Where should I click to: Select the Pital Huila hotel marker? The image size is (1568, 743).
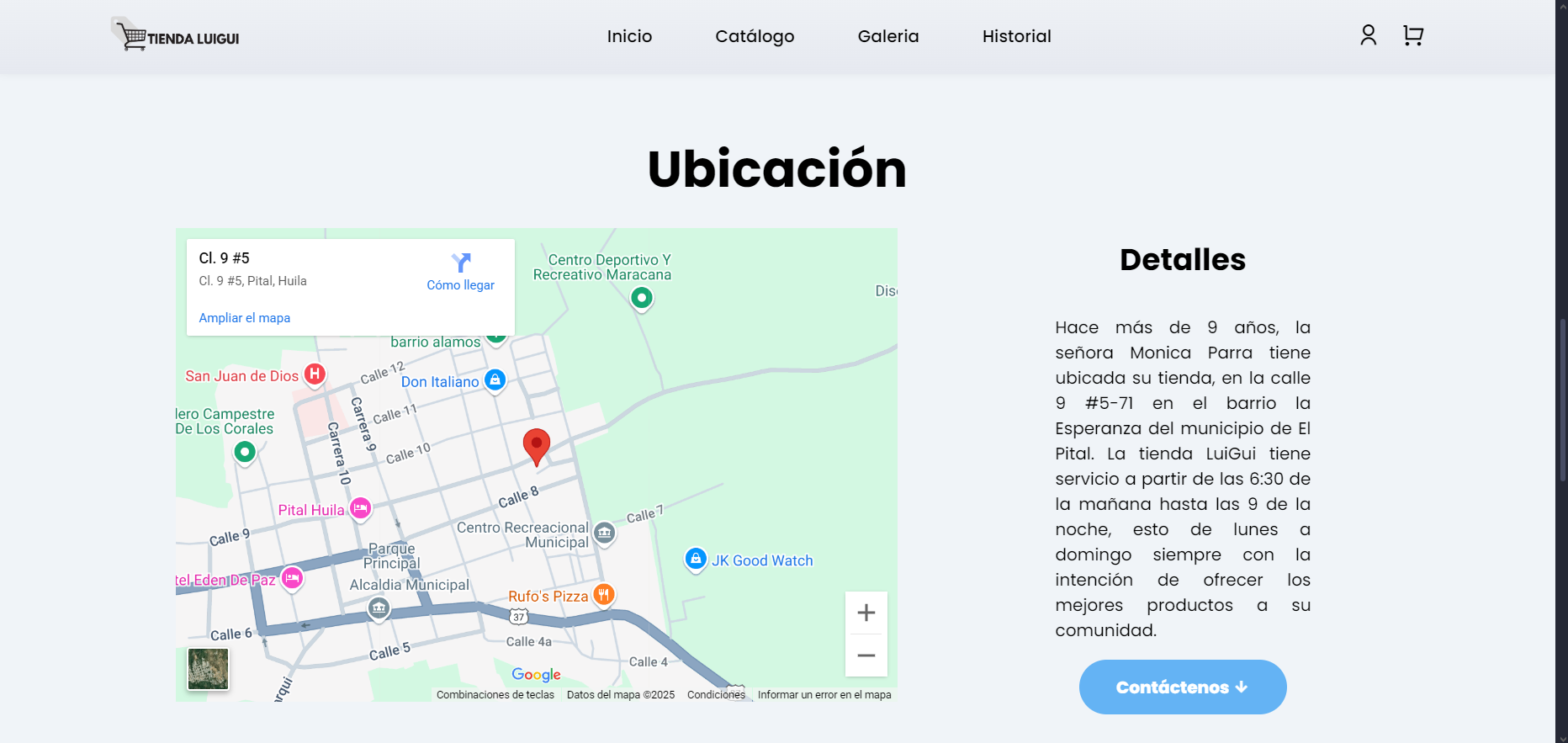coord(360,508)
